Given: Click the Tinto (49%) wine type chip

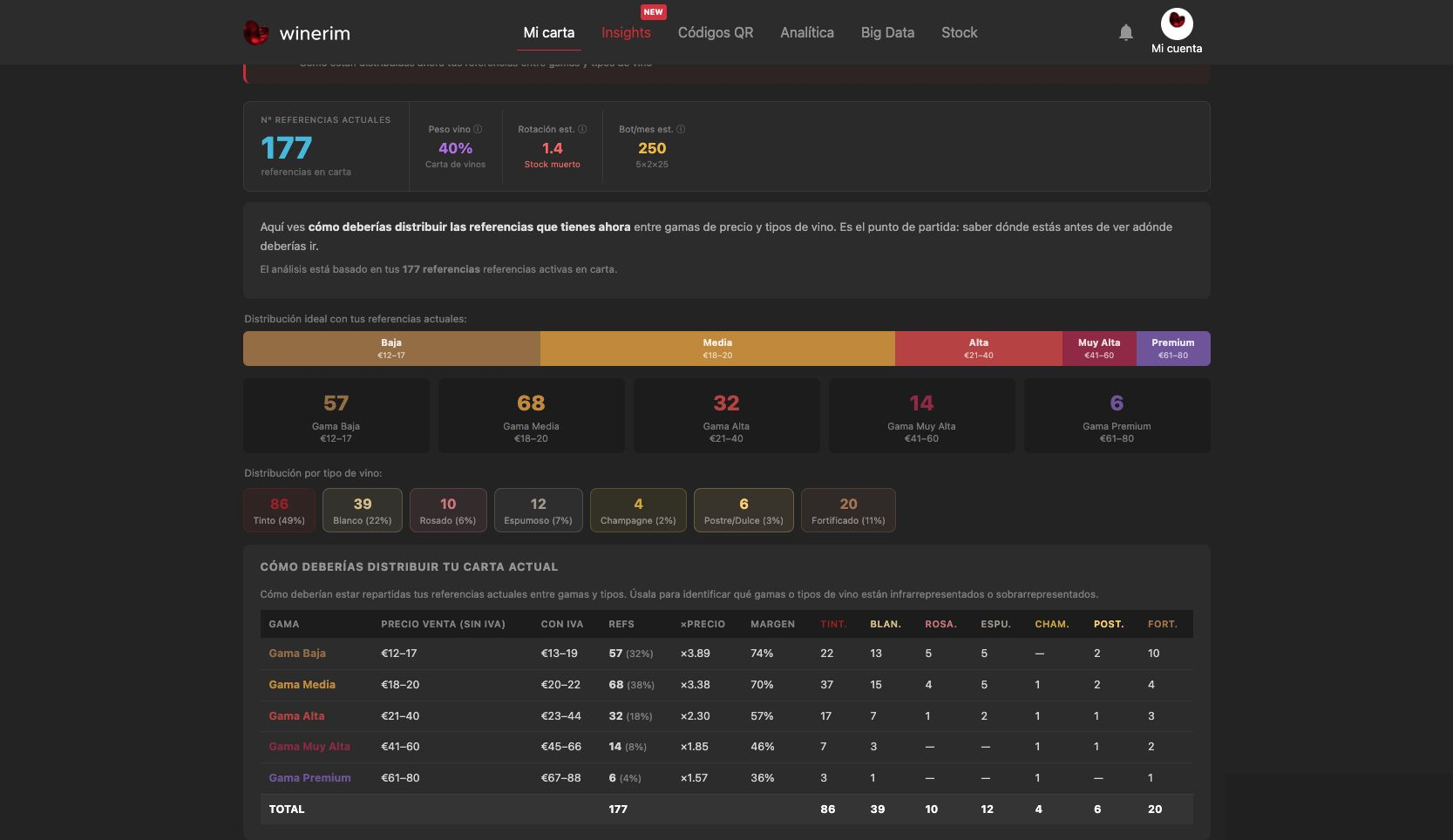Looking at the screenshot, I should click(x=279, y=511).
